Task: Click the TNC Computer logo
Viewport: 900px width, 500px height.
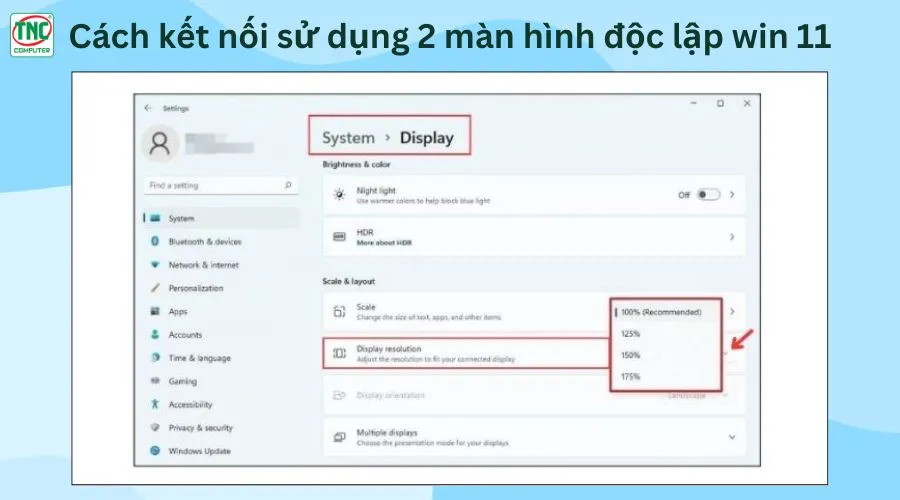Action: click(32, 34)
